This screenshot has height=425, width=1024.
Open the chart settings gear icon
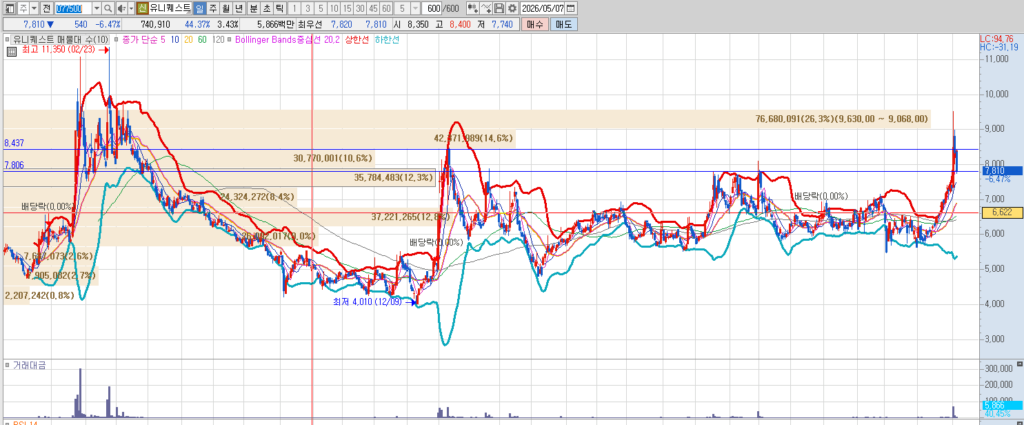click(x=511, y=8)
